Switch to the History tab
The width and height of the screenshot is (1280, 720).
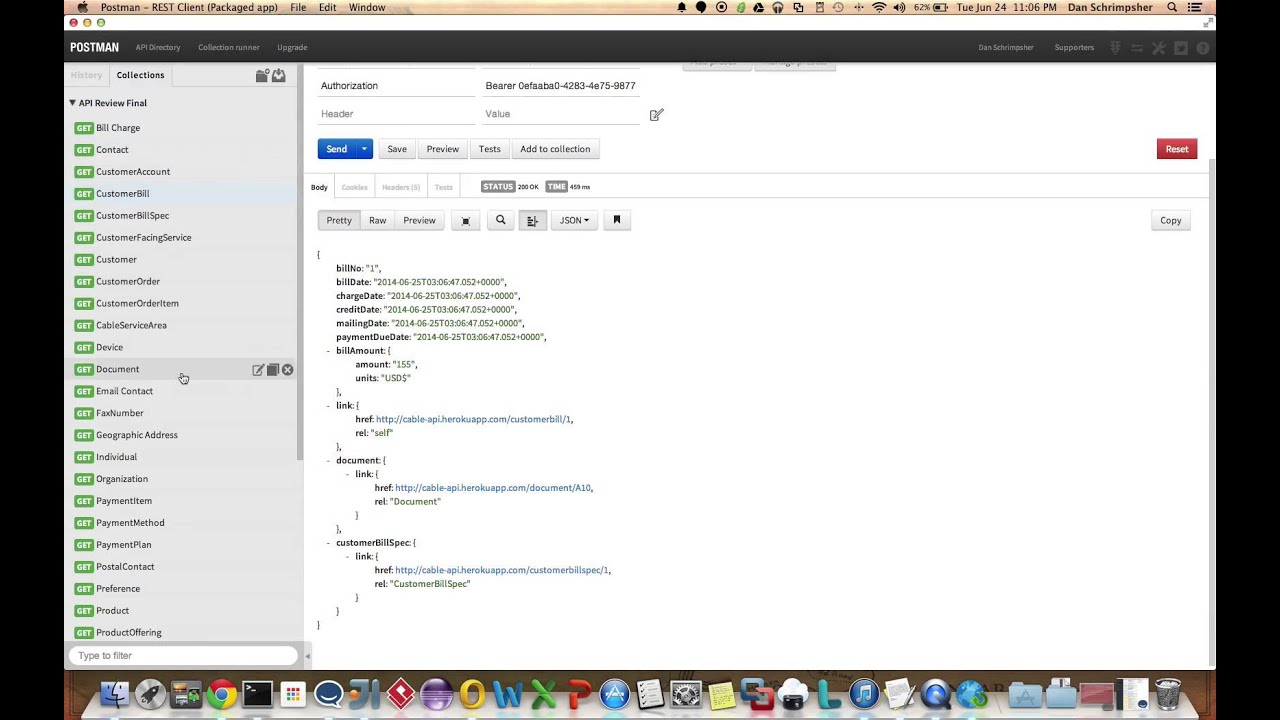86,75
